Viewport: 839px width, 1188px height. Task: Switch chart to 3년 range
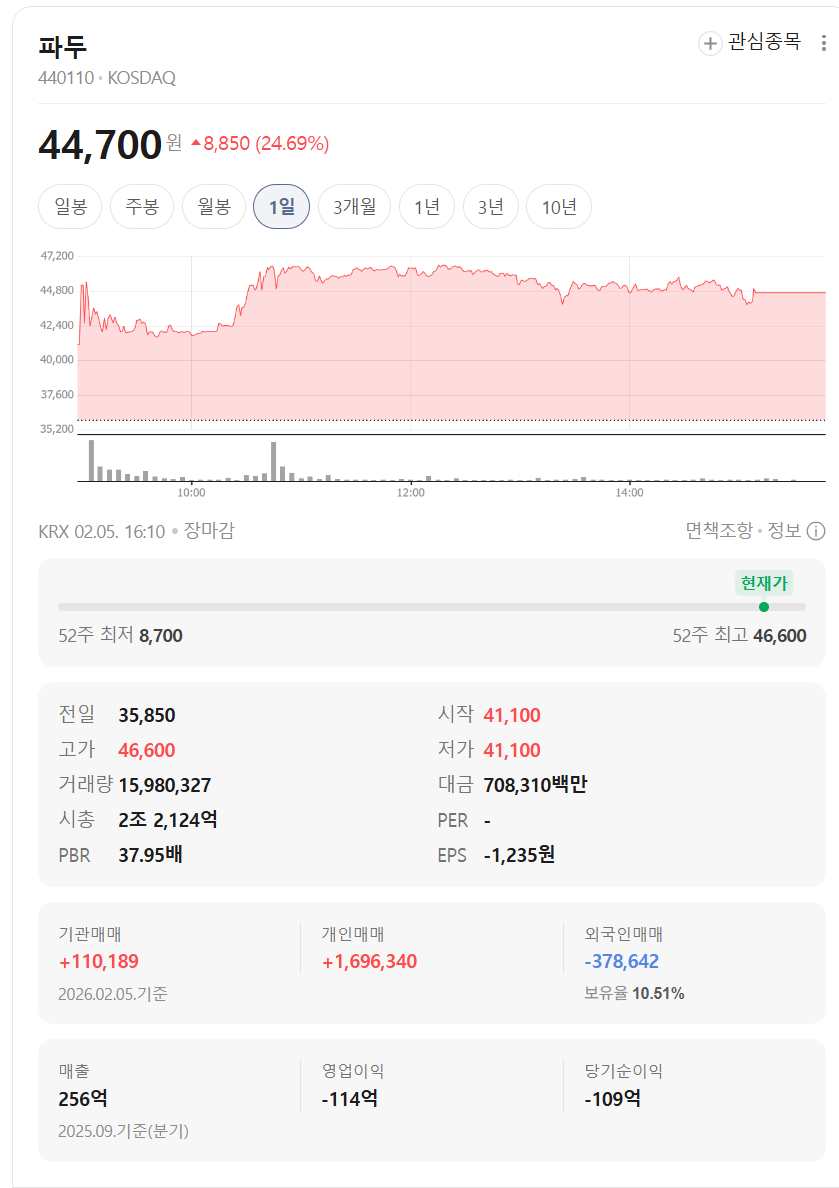pos(490,206)
